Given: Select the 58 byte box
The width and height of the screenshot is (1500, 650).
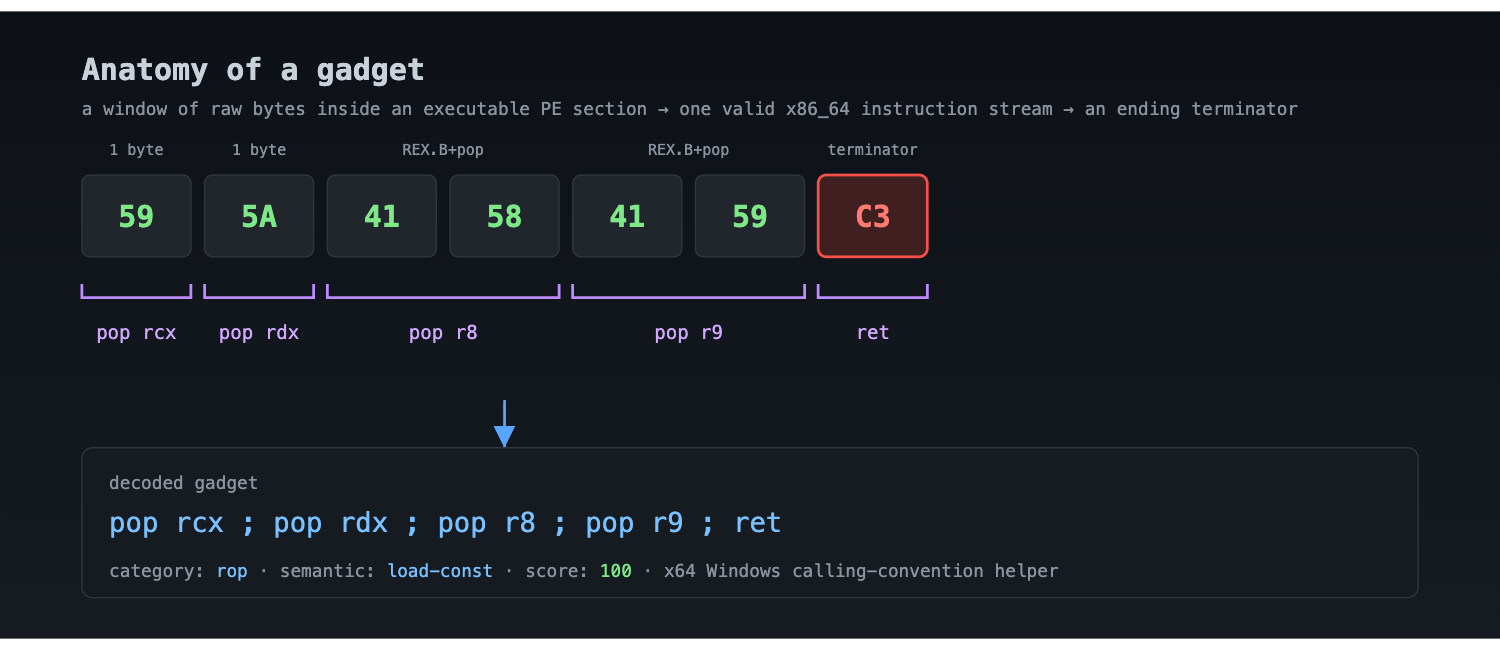Looking at the screenshot, I should click(x=504, y=216).
